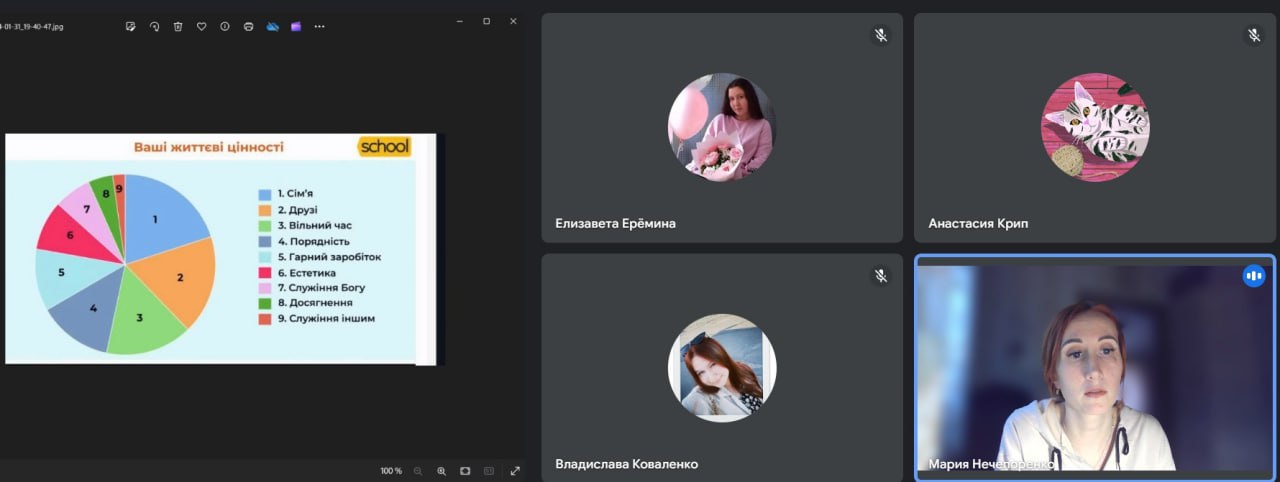Viewport: 1280px width, 482px height.
Task: Toggle fit-to-window view in the bottom bar
Action: (x=465, y=471)
